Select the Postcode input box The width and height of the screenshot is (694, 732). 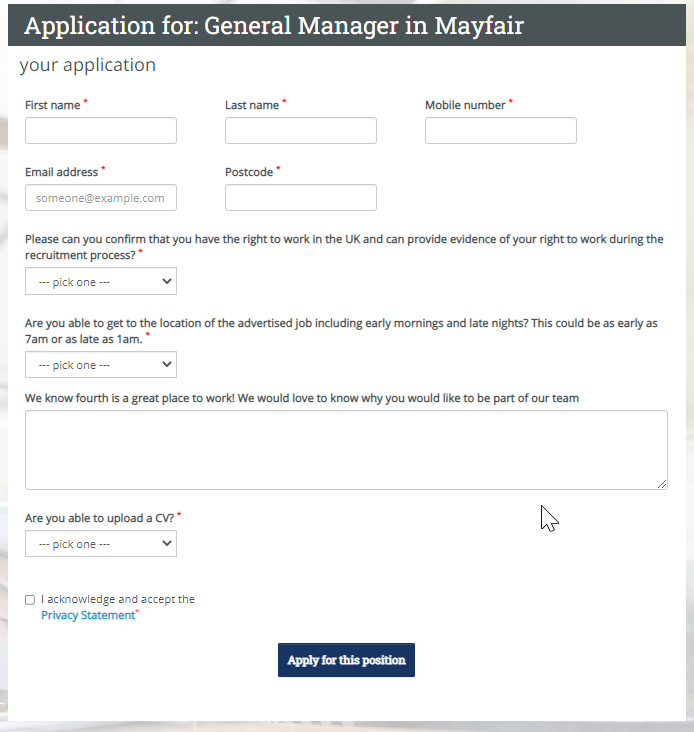coord(301,197)
